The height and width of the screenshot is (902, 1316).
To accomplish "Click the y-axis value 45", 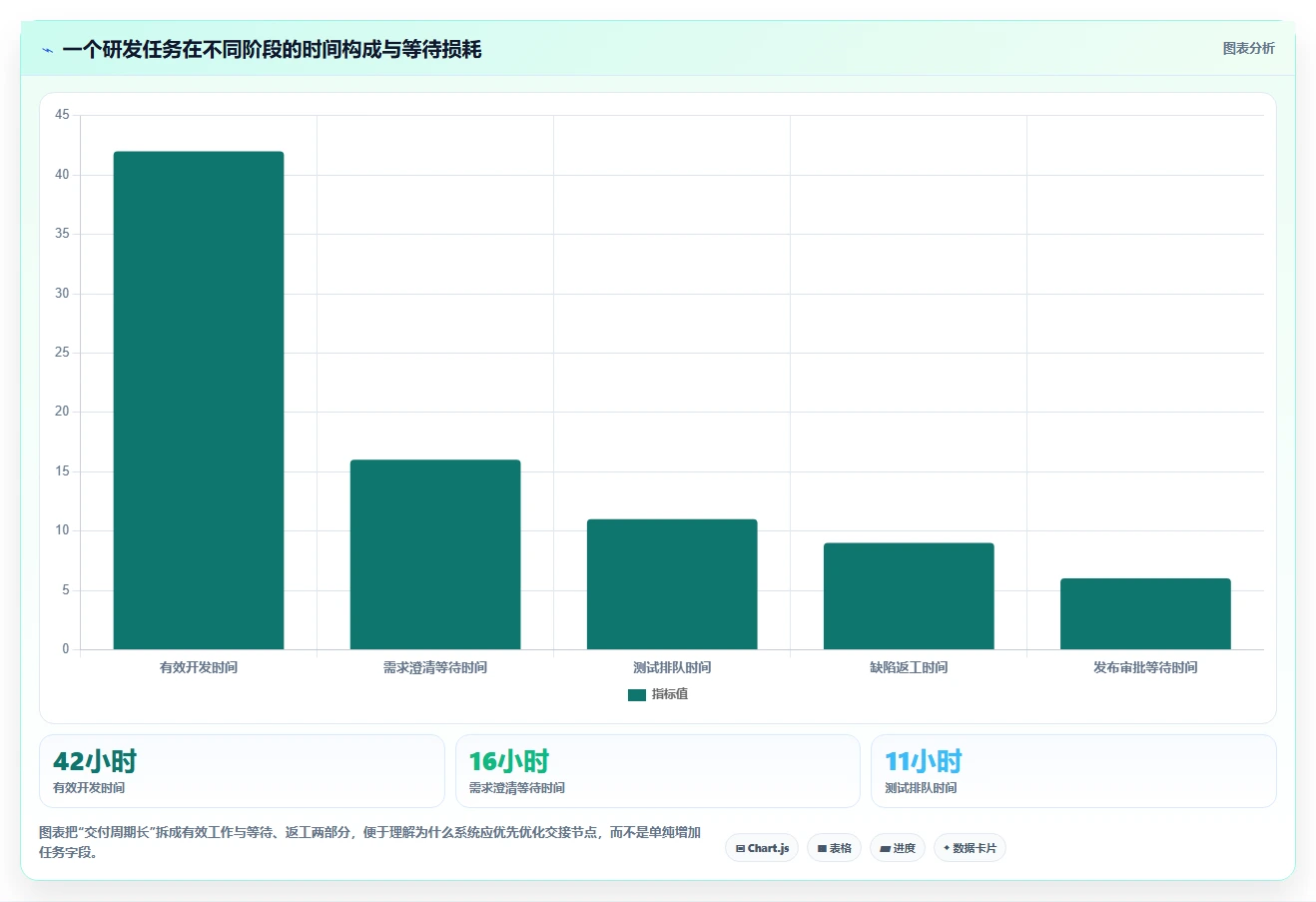I will click(62, 115).
